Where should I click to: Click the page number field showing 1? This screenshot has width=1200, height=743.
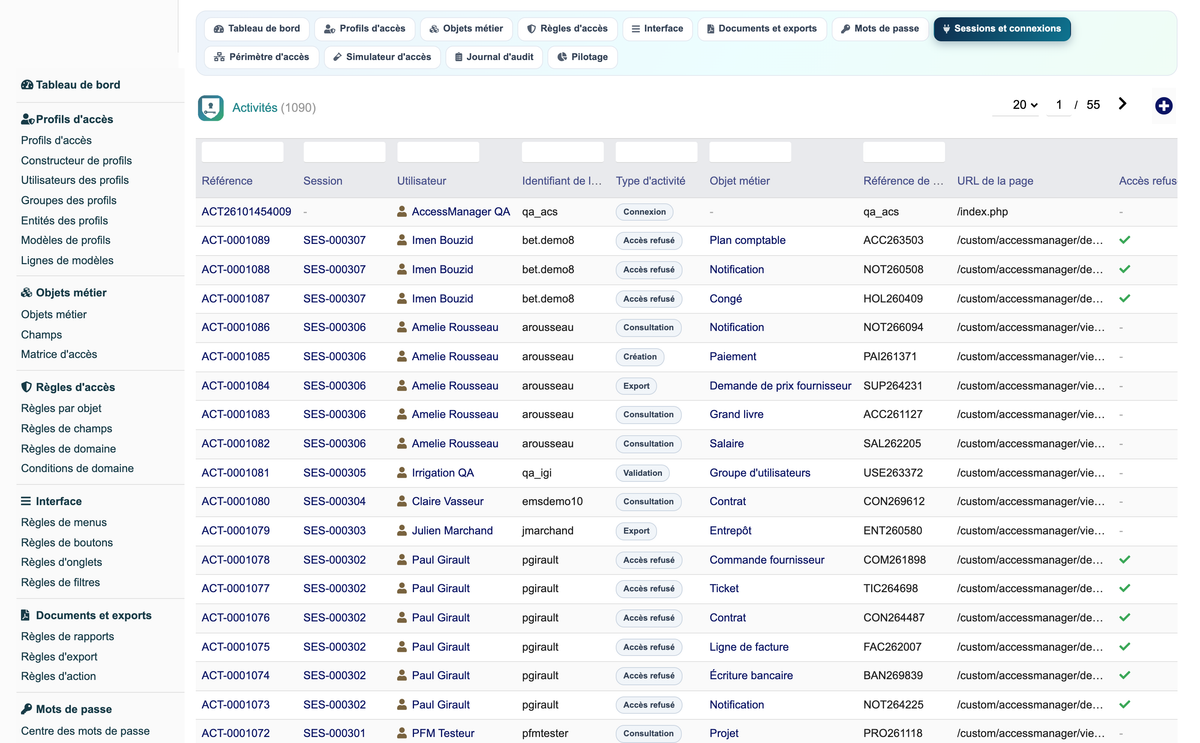pyautogui.click(x=1059, y=105)
